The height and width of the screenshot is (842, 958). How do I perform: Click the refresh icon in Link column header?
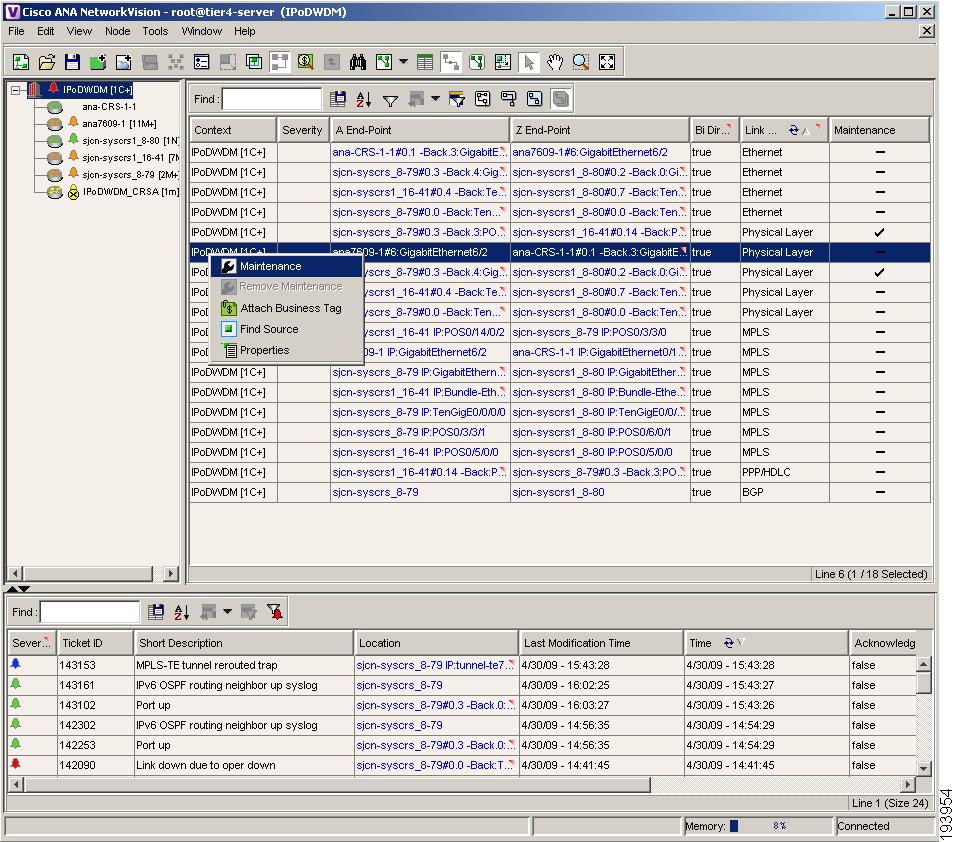click(794, 130)
